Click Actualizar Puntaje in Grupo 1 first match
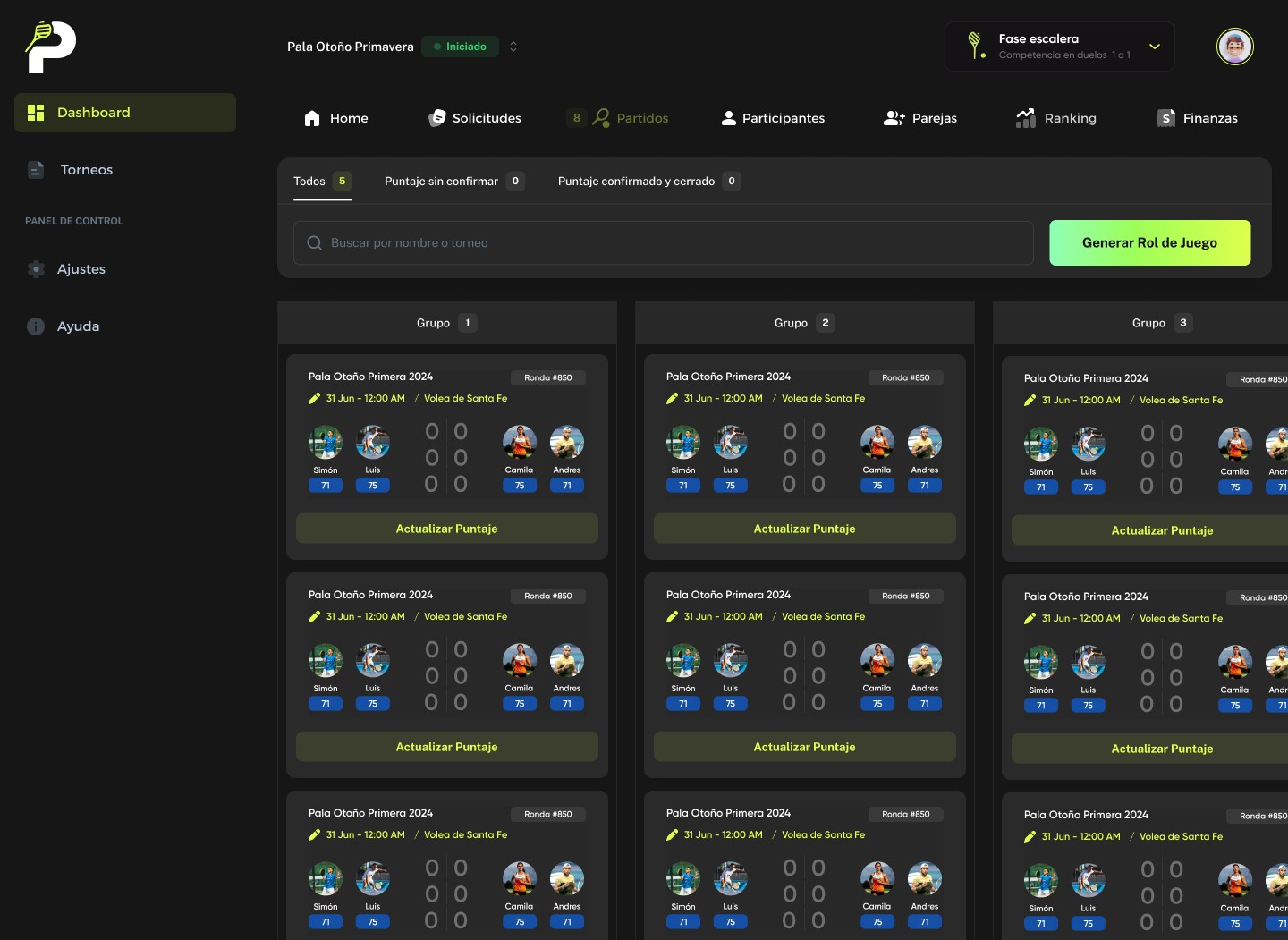This screenshot has height=940, width=1288. [447, 529]
